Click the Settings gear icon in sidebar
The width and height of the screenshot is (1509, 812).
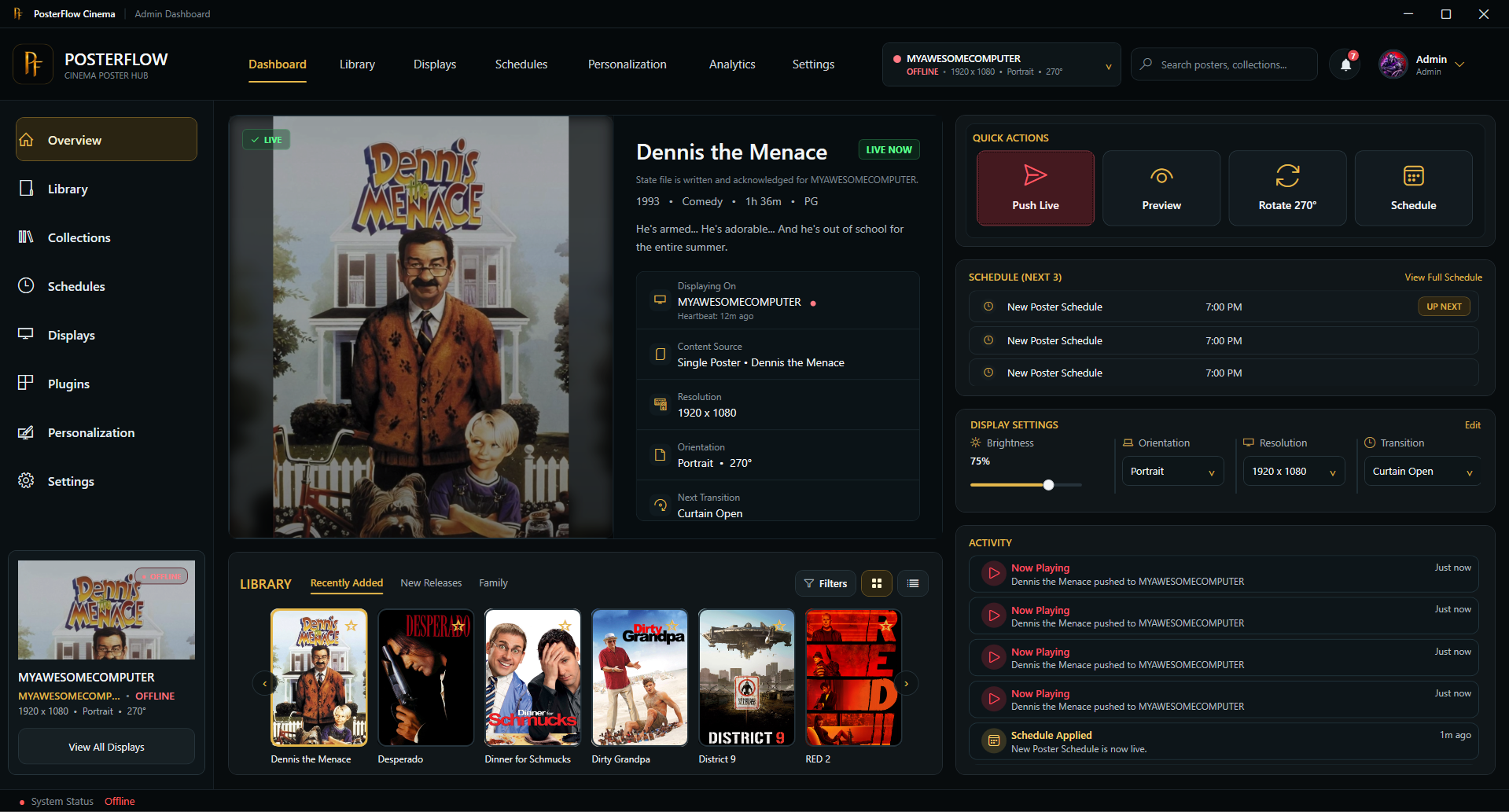point(26,480)
